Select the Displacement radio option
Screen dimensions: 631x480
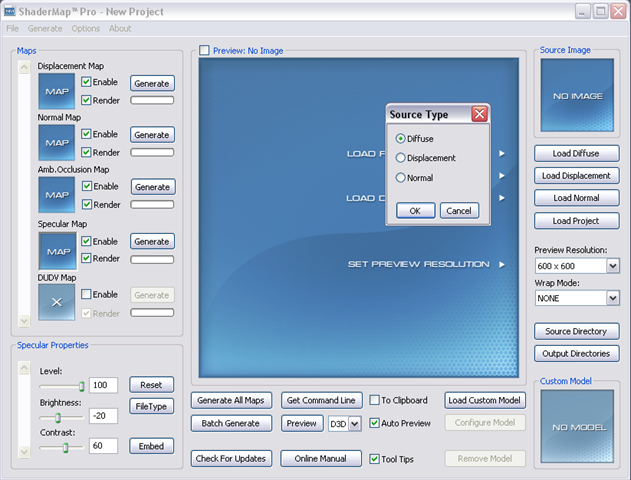click(401, 158)
